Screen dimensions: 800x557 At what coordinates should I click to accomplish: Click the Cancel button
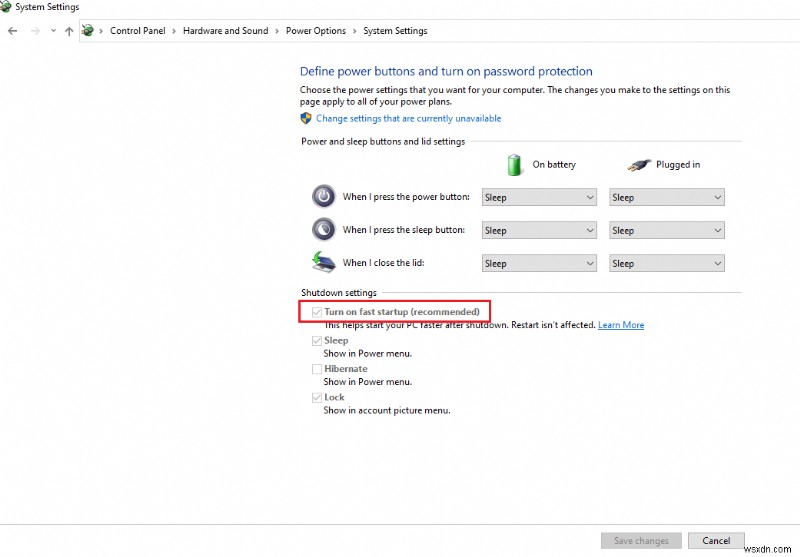click(x=716, y=541)
